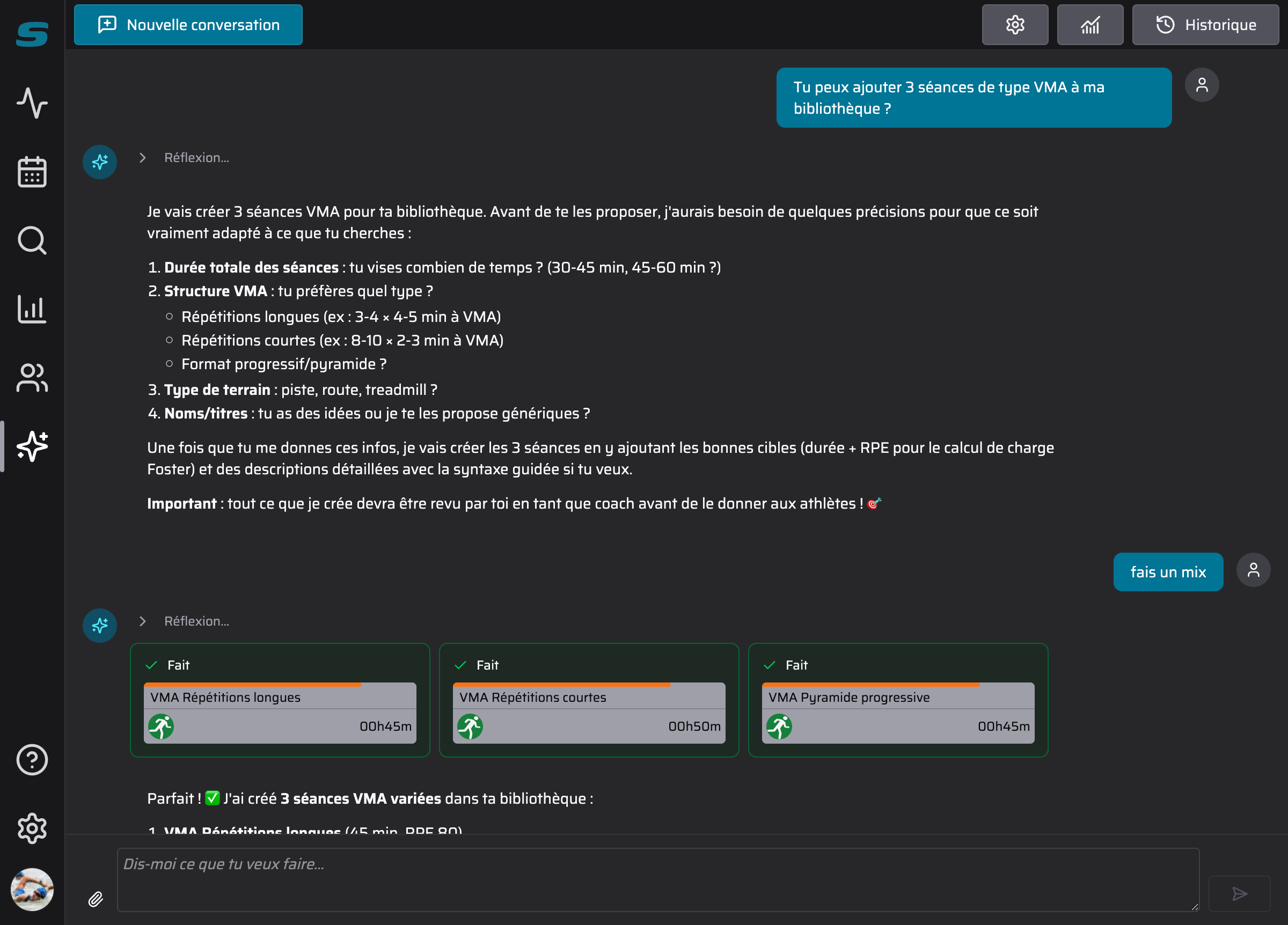Click the paperclip attachment icon
The height and width of the screenshot is (925, 1288).
[96, 899]
